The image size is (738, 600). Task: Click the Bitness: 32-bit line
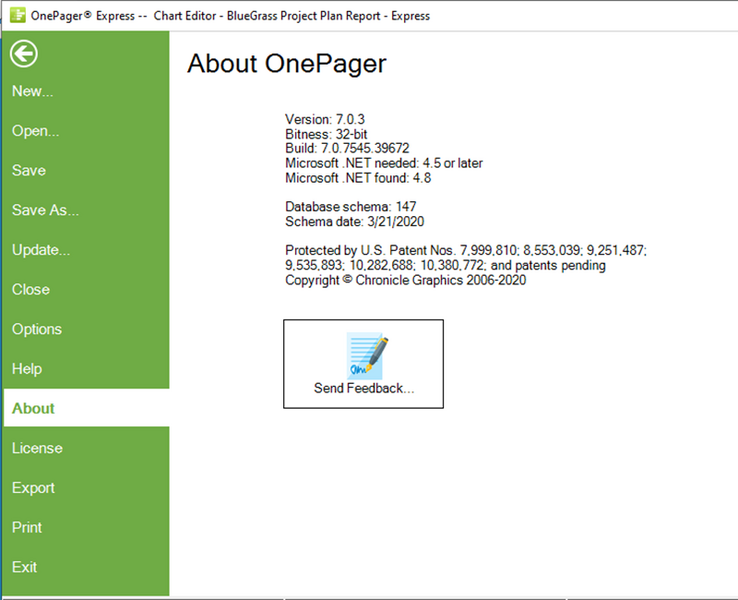pyautogui.click(x=326, y=134)
